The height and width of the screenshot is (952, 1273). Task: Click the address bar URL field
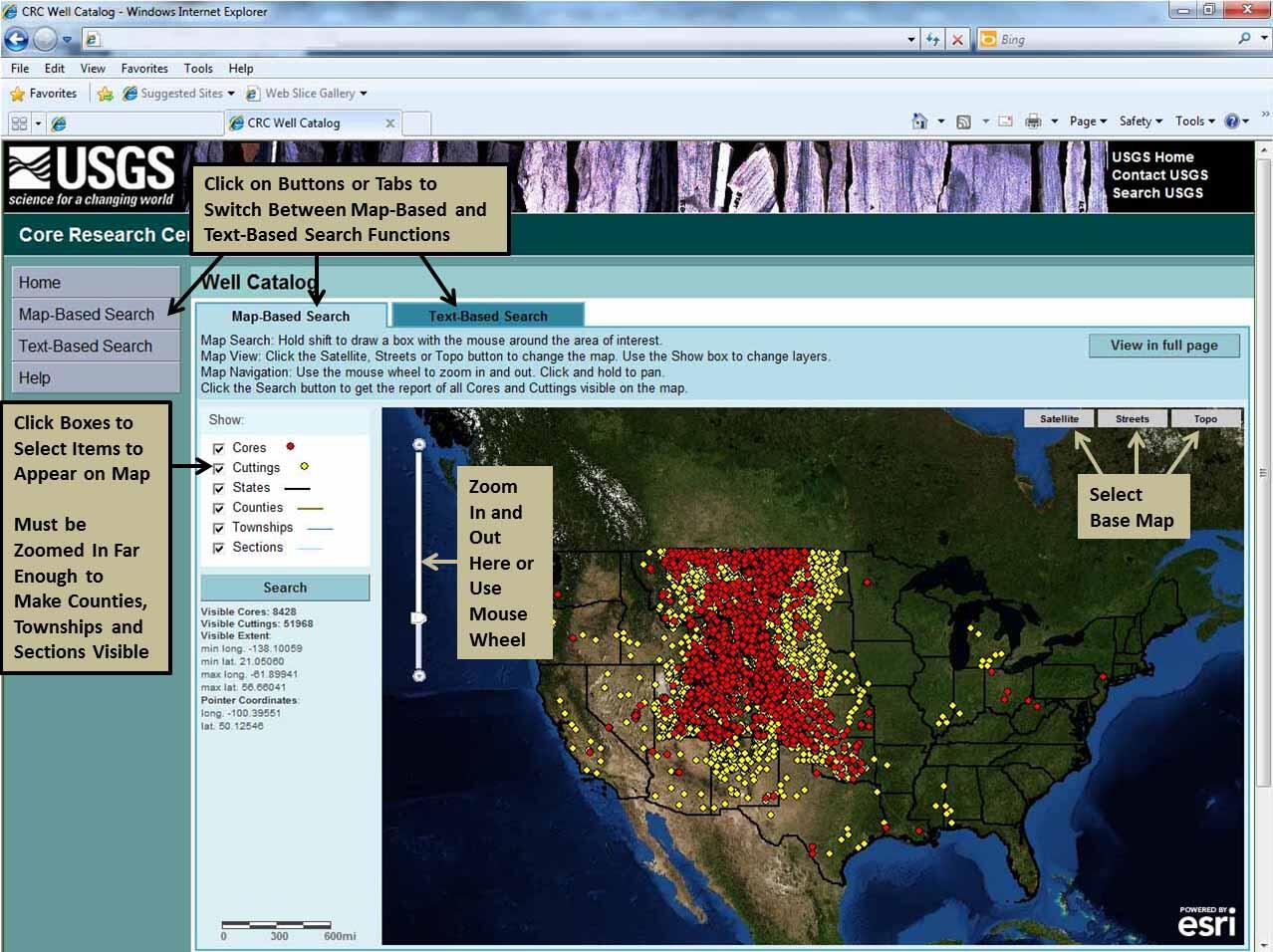coord(499,39)
